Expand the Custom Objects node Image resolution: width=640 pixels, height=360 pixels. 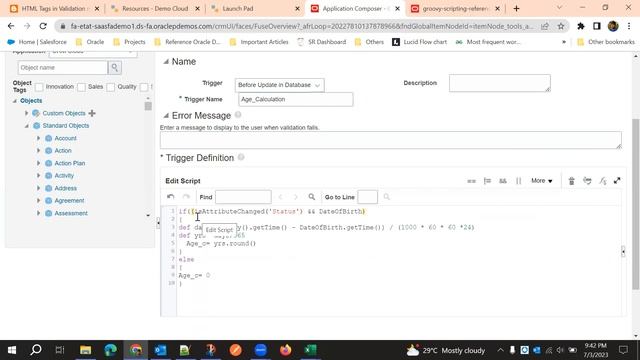(x=27, y=113)
